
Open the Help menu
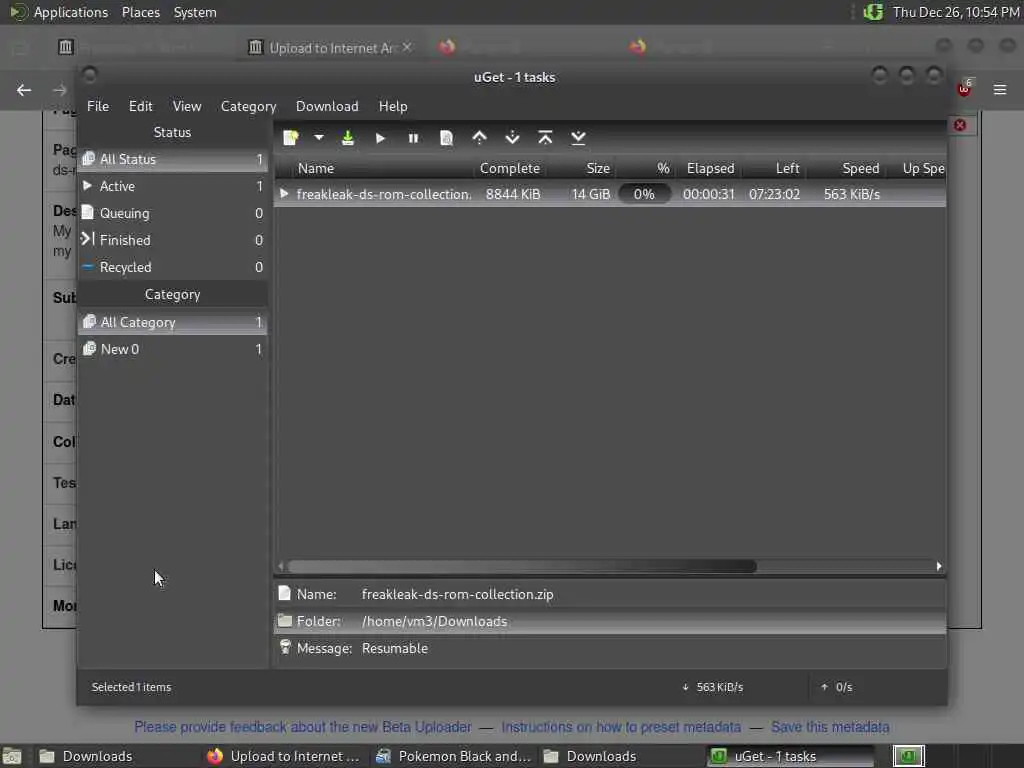tap(393, 106)
